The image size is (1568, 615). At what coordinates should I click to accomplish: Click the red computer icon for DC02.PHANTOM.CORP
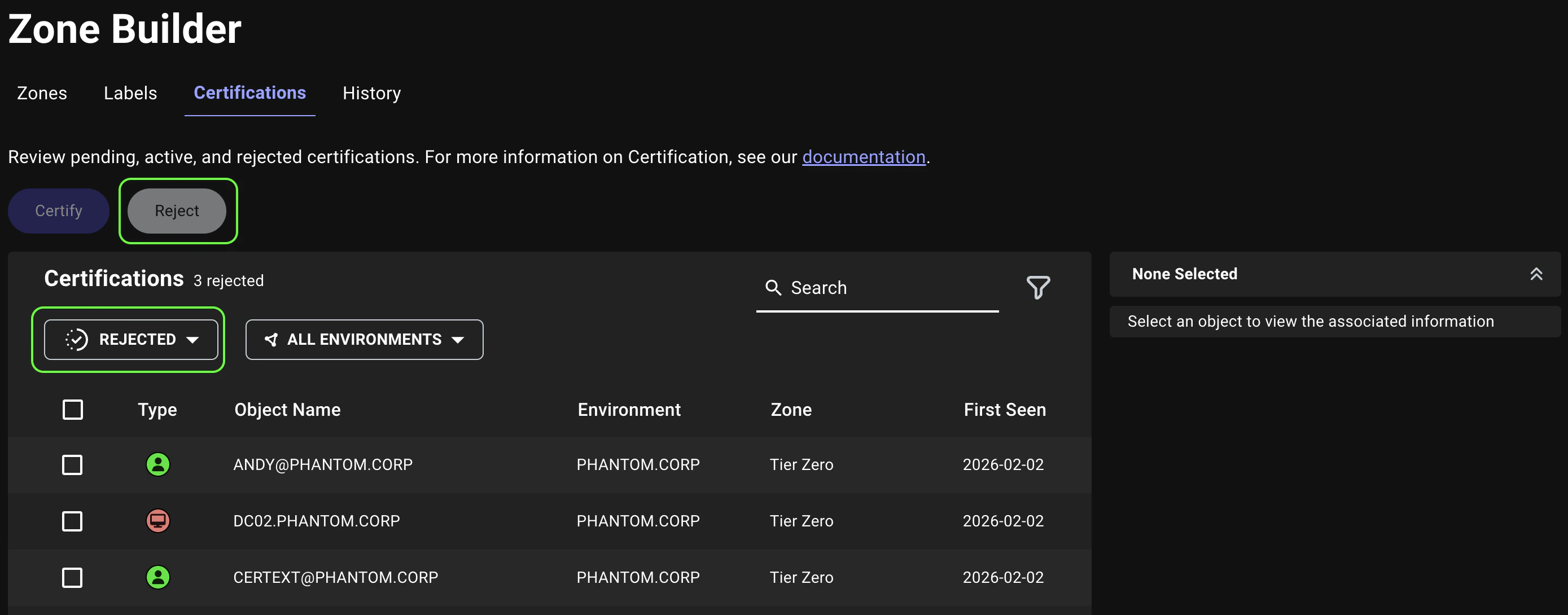(157, 521)
